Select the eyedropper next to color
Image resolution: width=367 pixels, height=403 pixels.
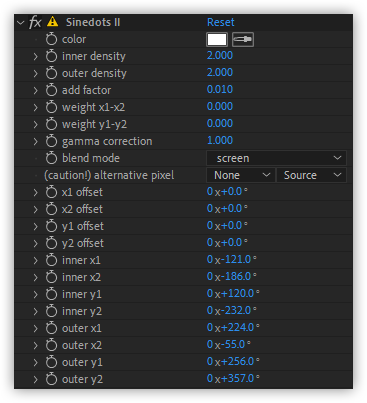pos(243,39)
